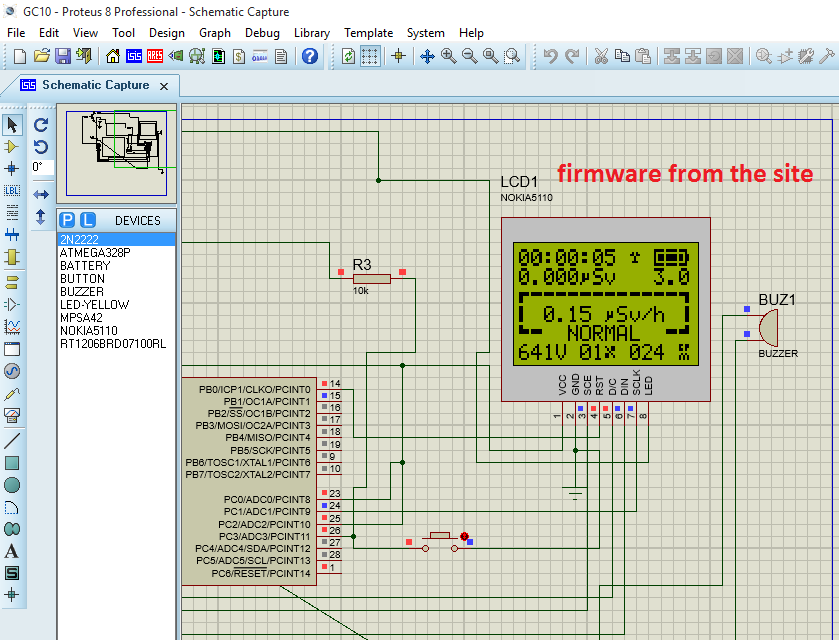The width and height of the screenshot is (839, 640).
Task: Open the 3D Visualizer icon
Action: click(x=176, y=56)
